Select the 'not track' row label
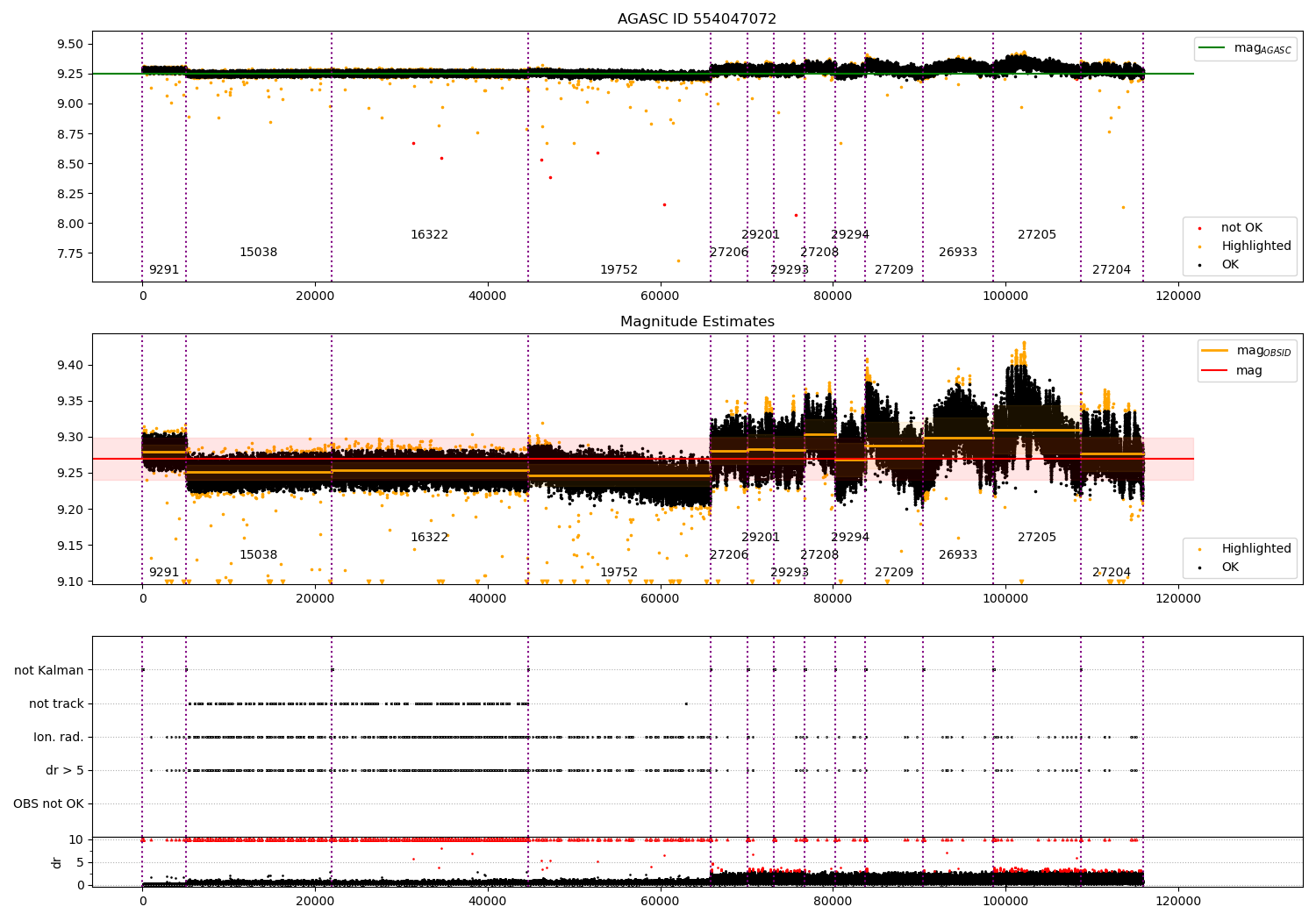Viewport: 1316px width, 921px height. coord(56,704)
